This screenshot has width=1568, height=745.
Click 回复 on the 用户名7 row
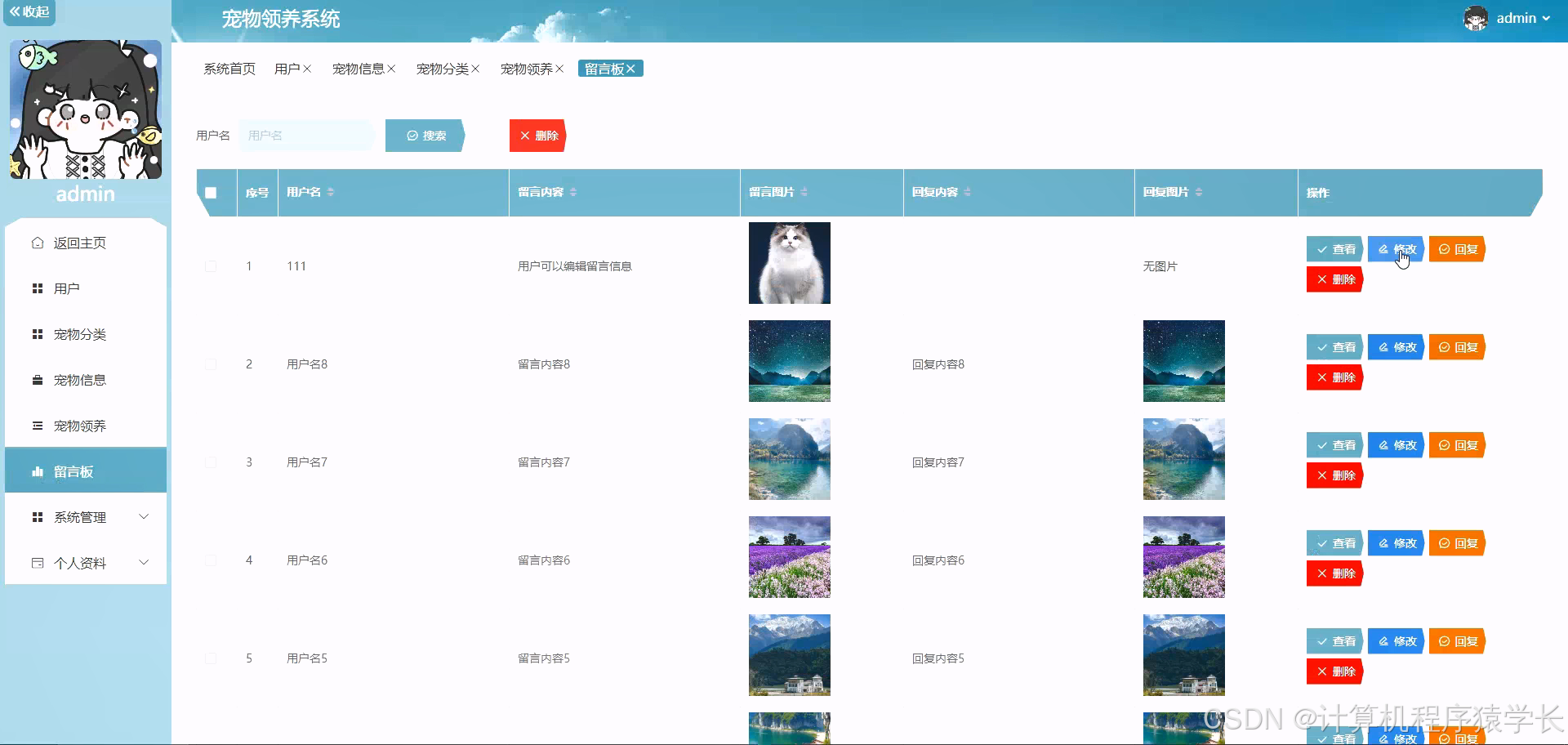point(1457,444)
